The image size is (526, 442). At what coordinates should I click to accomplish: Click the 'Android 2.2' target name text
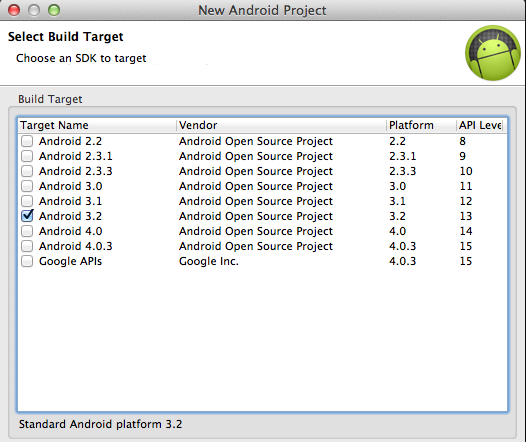tap(70, 141)
